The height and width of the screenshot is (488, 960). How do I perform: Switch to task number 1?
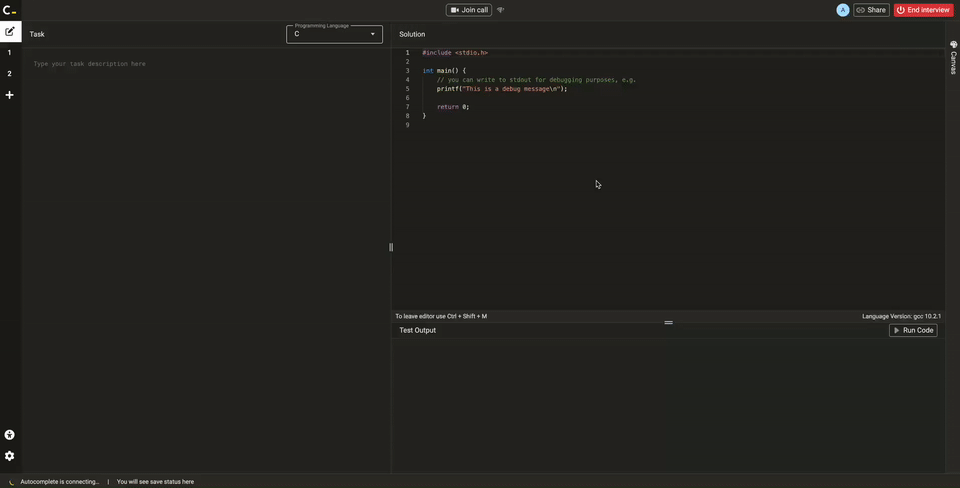[10, 53]
